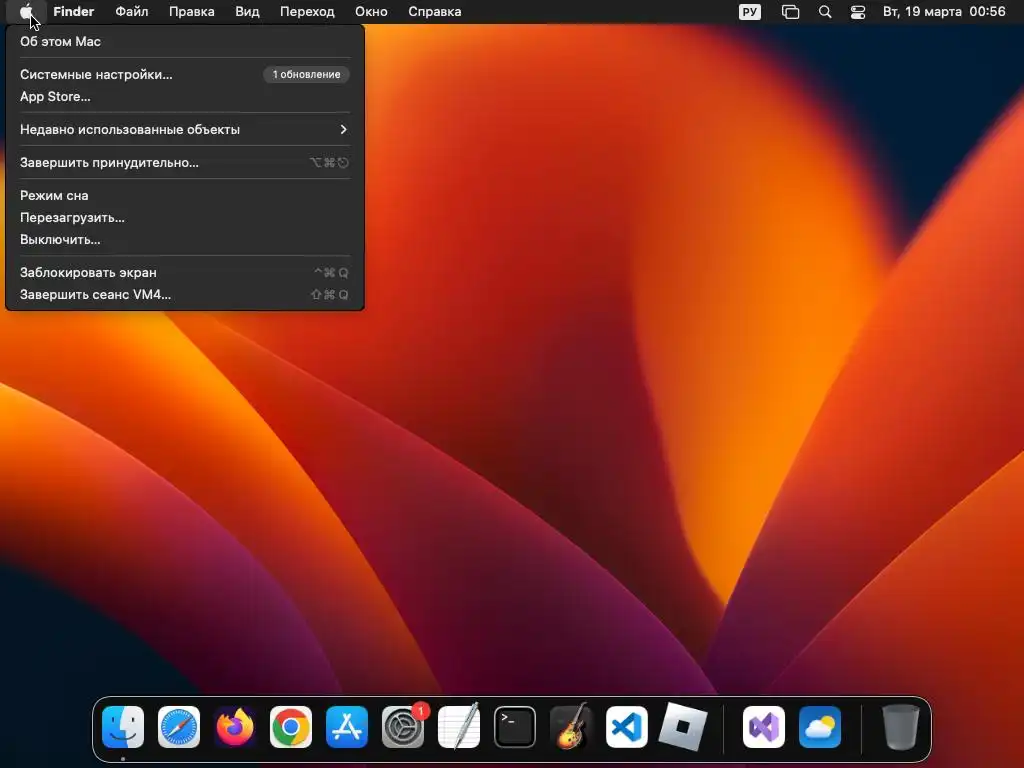Launch TextEdit from the Dock
This screenshot has width=1024, height=768.
[x=458, y=727]
